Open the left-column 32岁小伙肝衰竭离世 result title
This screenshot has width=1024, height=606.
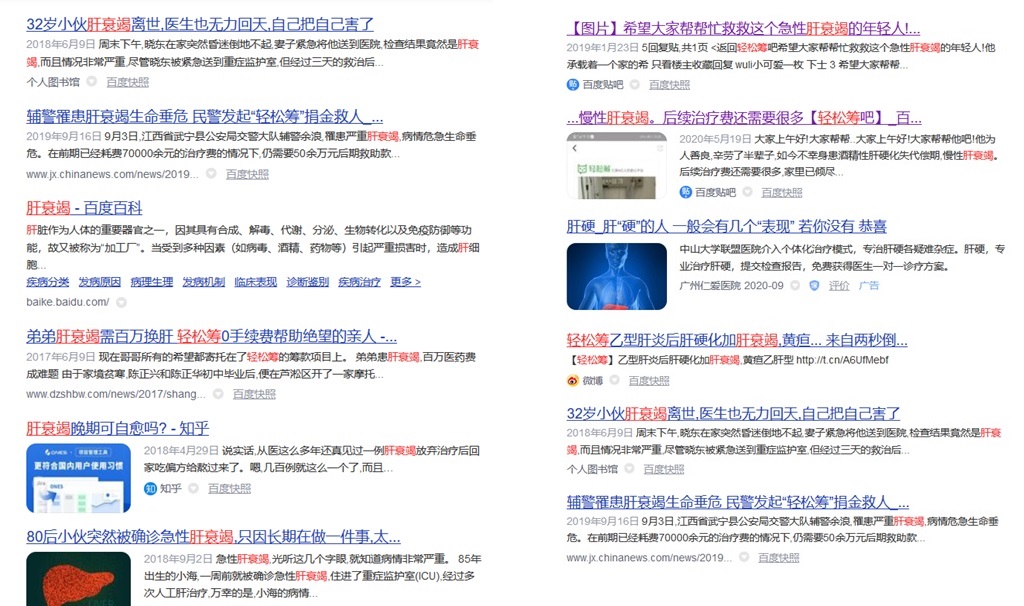click(x=200, y=24)
